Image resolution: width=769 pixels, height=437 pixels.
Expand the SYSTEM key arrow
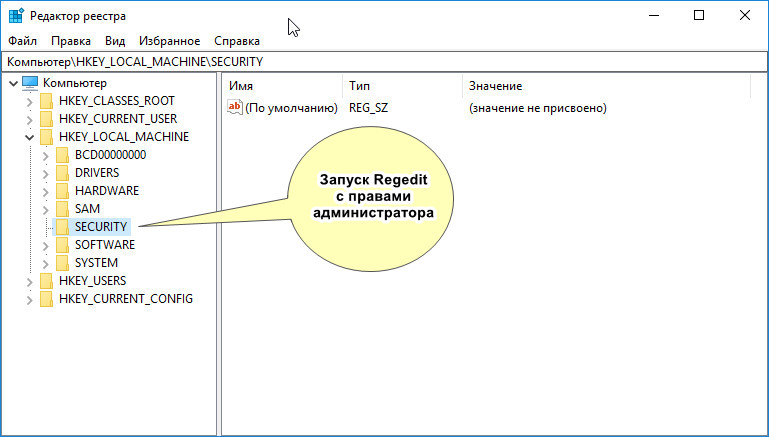(x=46, y=263)
